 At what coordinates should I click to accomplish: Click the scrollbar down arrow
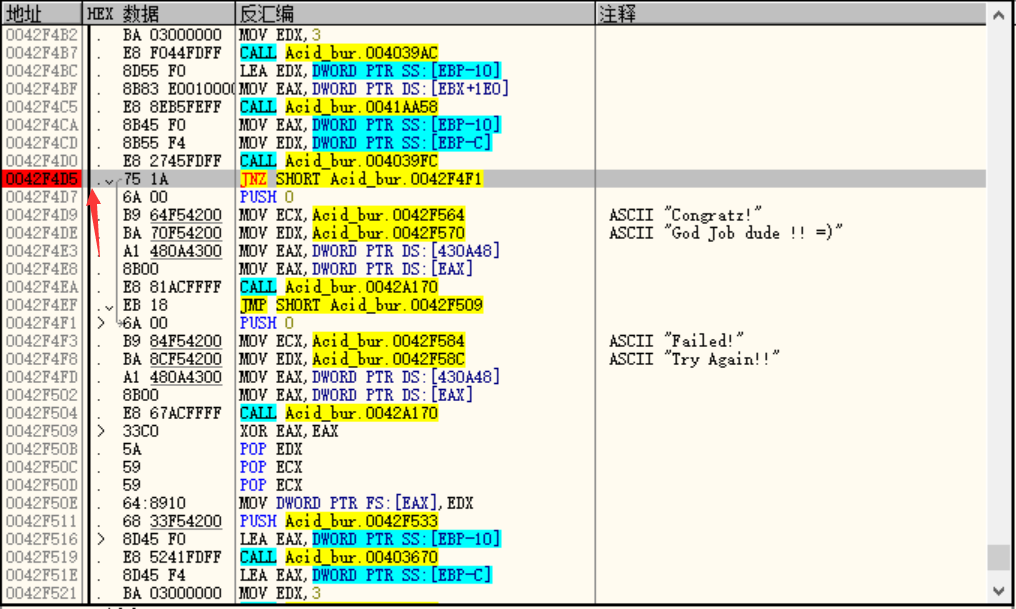tap(999, 590)
